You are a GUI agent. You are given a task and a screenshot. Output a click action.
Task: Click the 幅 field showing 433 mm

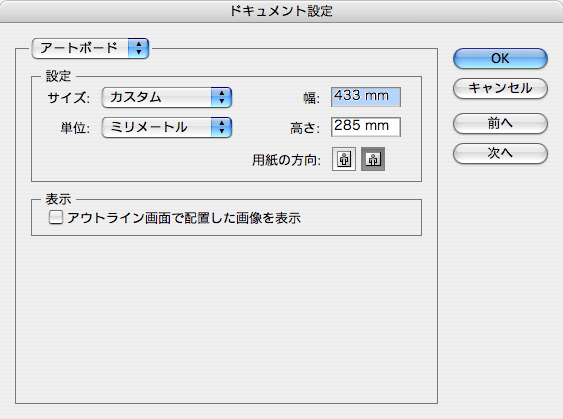[x=366, y=97]
